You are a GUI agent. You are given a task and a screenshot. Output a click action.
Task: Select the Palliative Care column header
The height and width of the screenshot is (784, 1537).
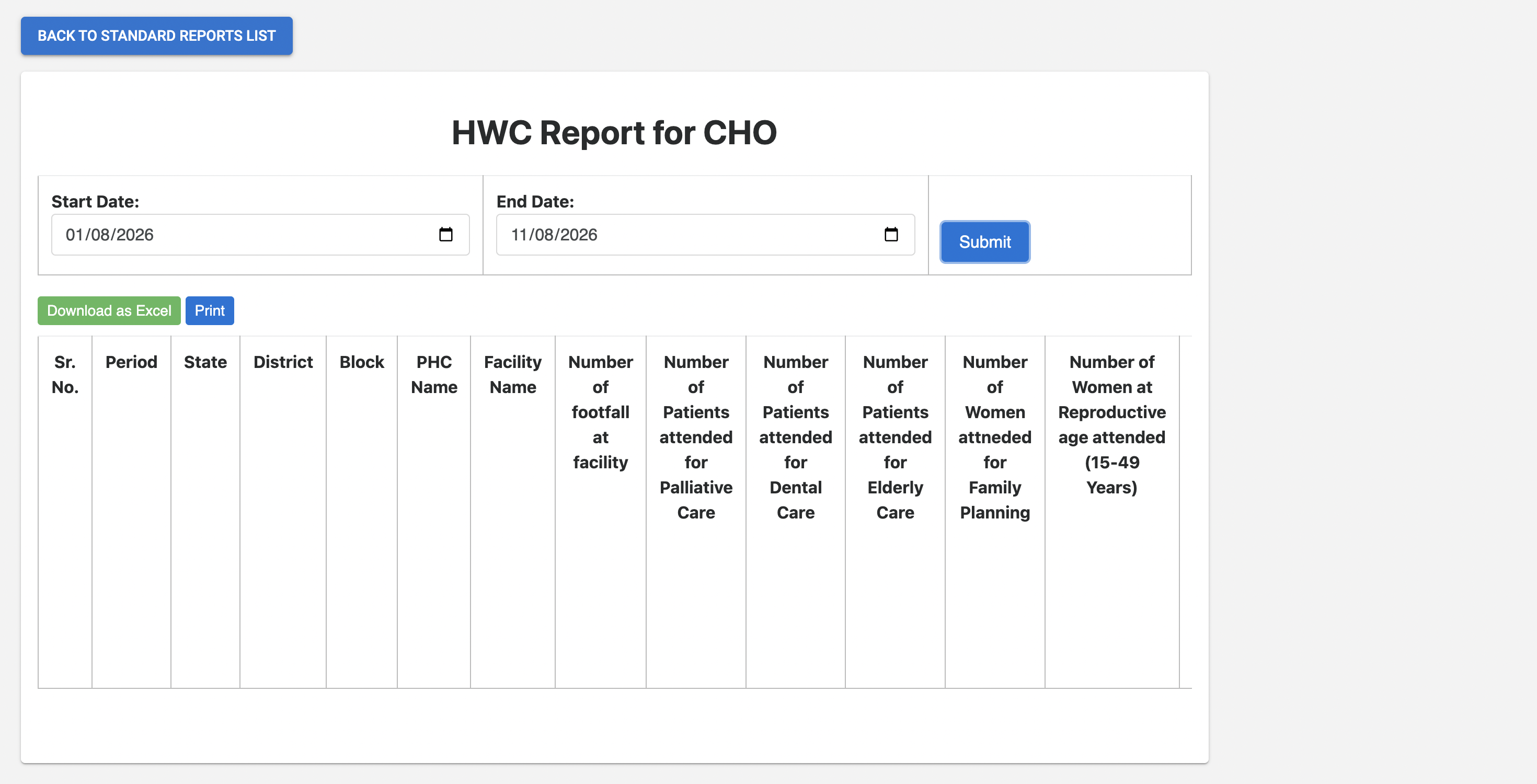[696, 437]
